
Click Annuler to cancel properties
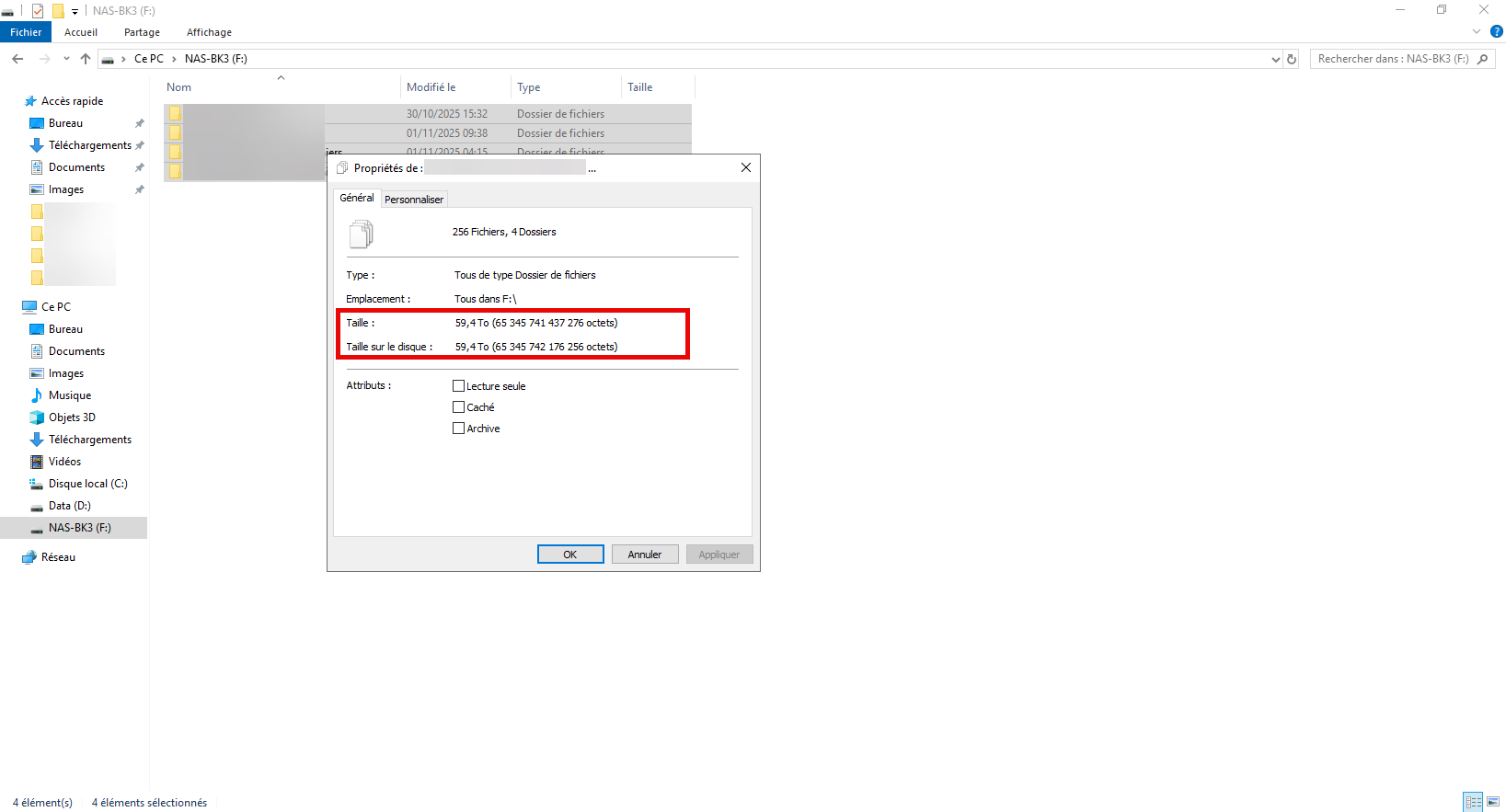click(x=644, y=555)
